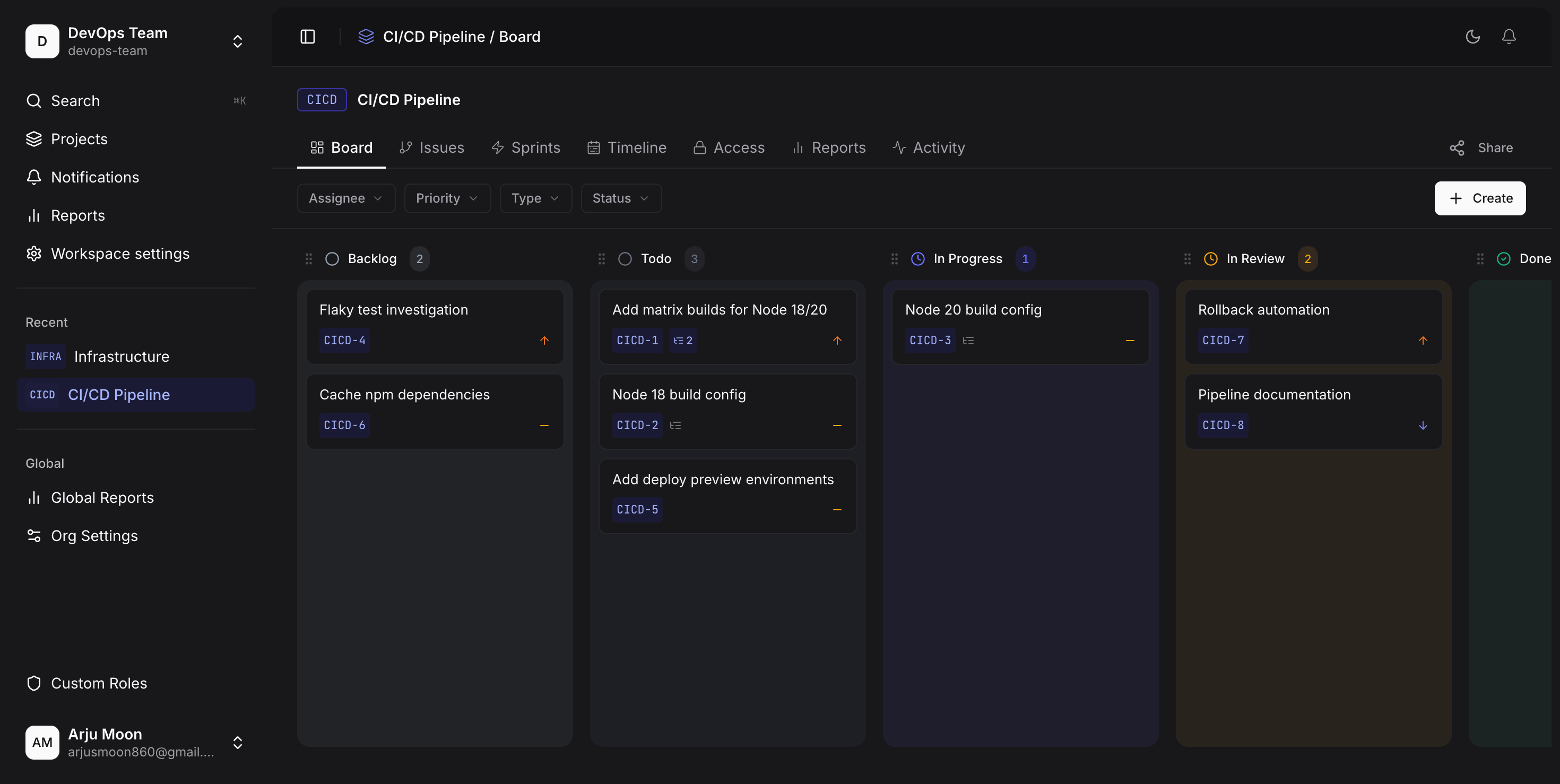Image resolution: width=1560 pixels, height=784 pixels.
Task: Open the Timeline tab
Action: point(626,147)
